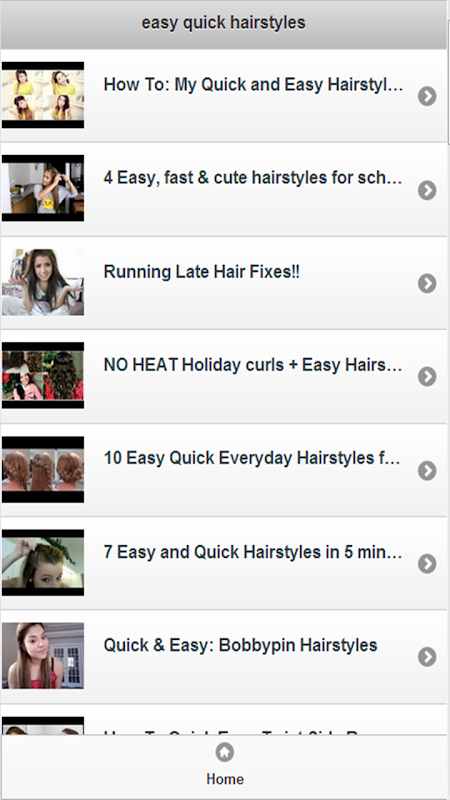Open '4 Easy, fast & cute hairstyles' title
The image size is (450, 800).
pyautogui.click(x=253, y=178)
